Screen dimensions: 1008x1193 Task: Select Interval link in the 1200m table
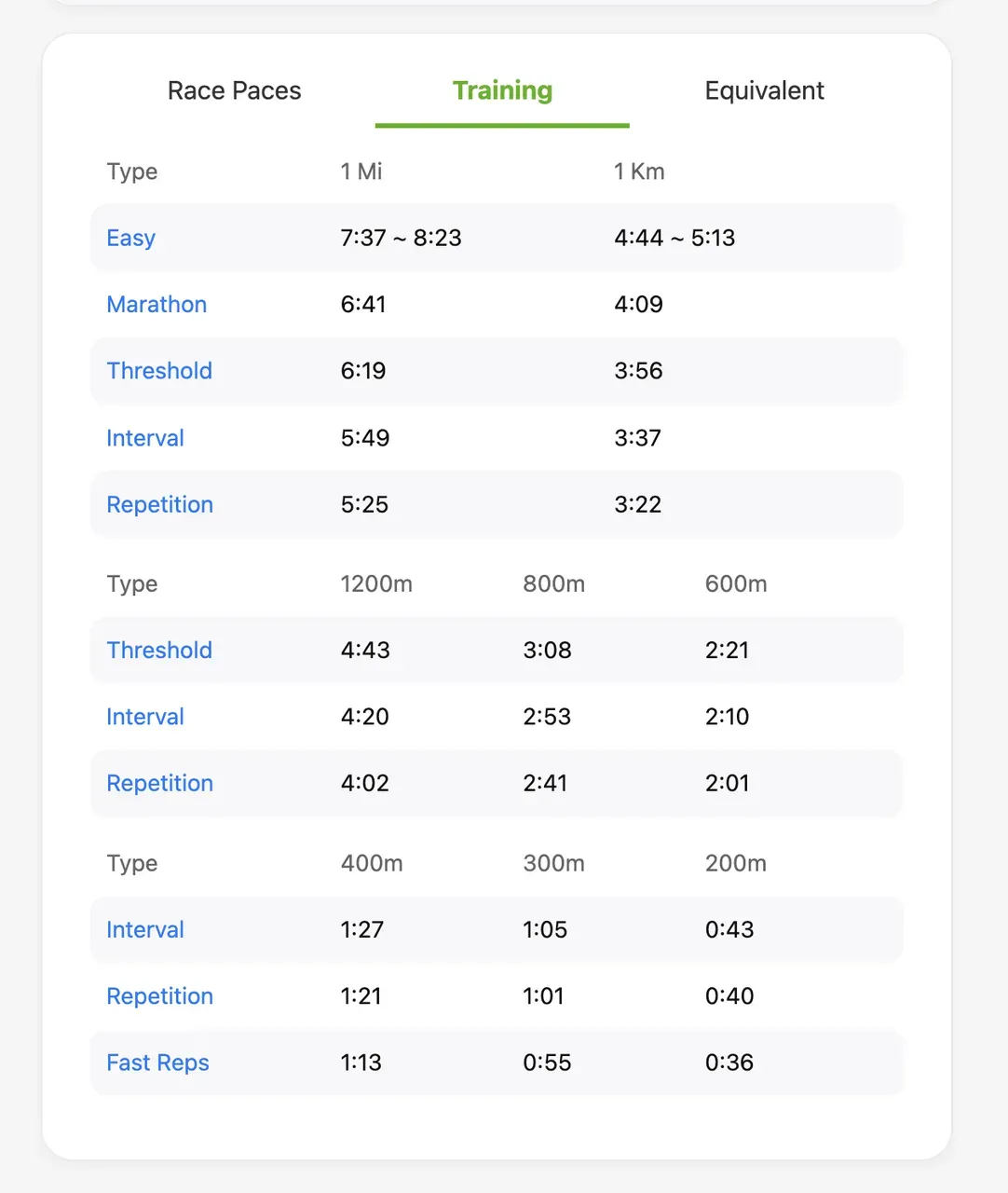(145, 717)
